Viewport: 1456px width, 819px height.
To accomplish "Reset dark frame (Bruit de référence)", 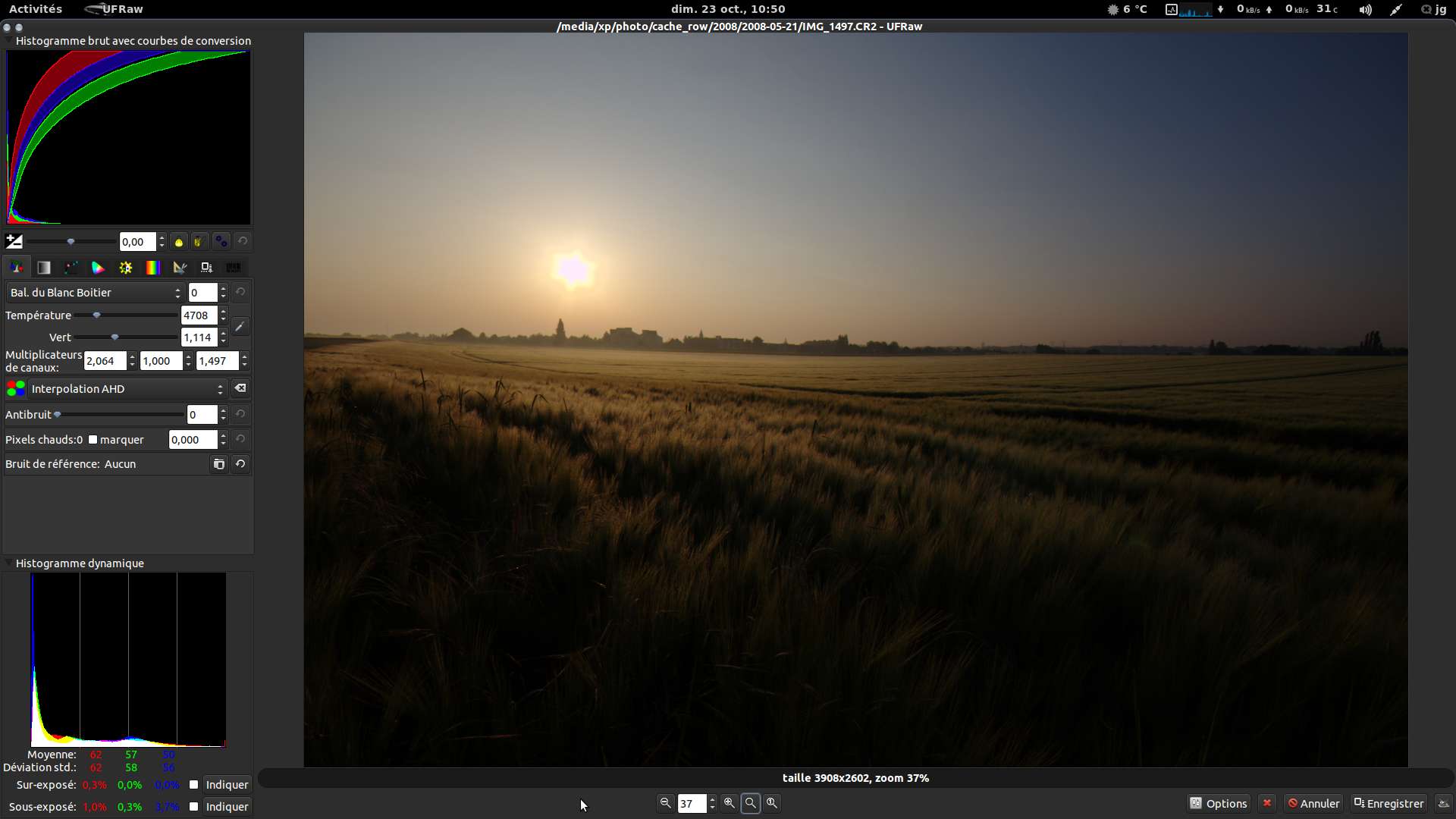I will click(240, 464).
